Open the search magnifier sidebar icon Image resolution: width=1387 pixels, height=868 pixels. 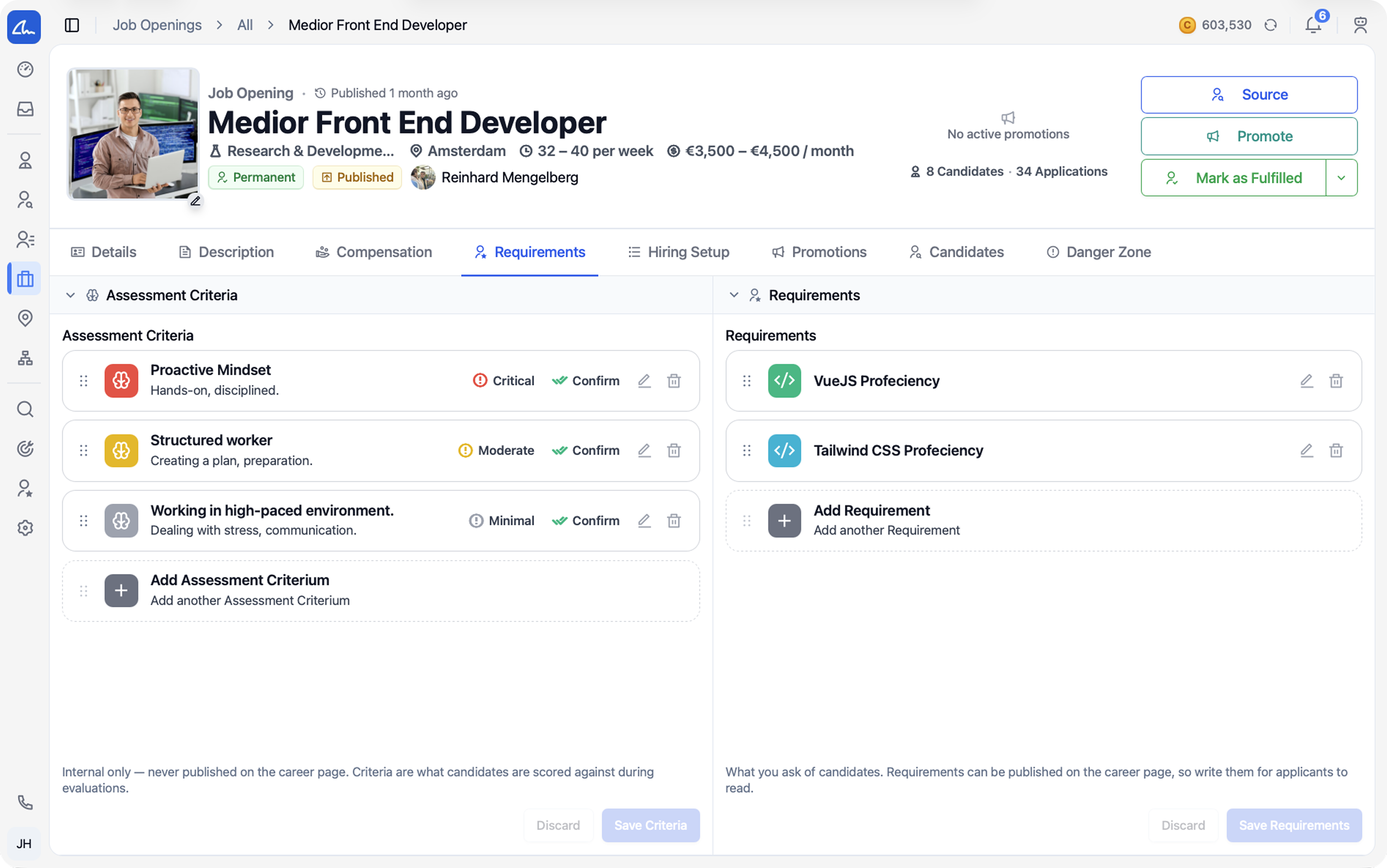[25, 409]
